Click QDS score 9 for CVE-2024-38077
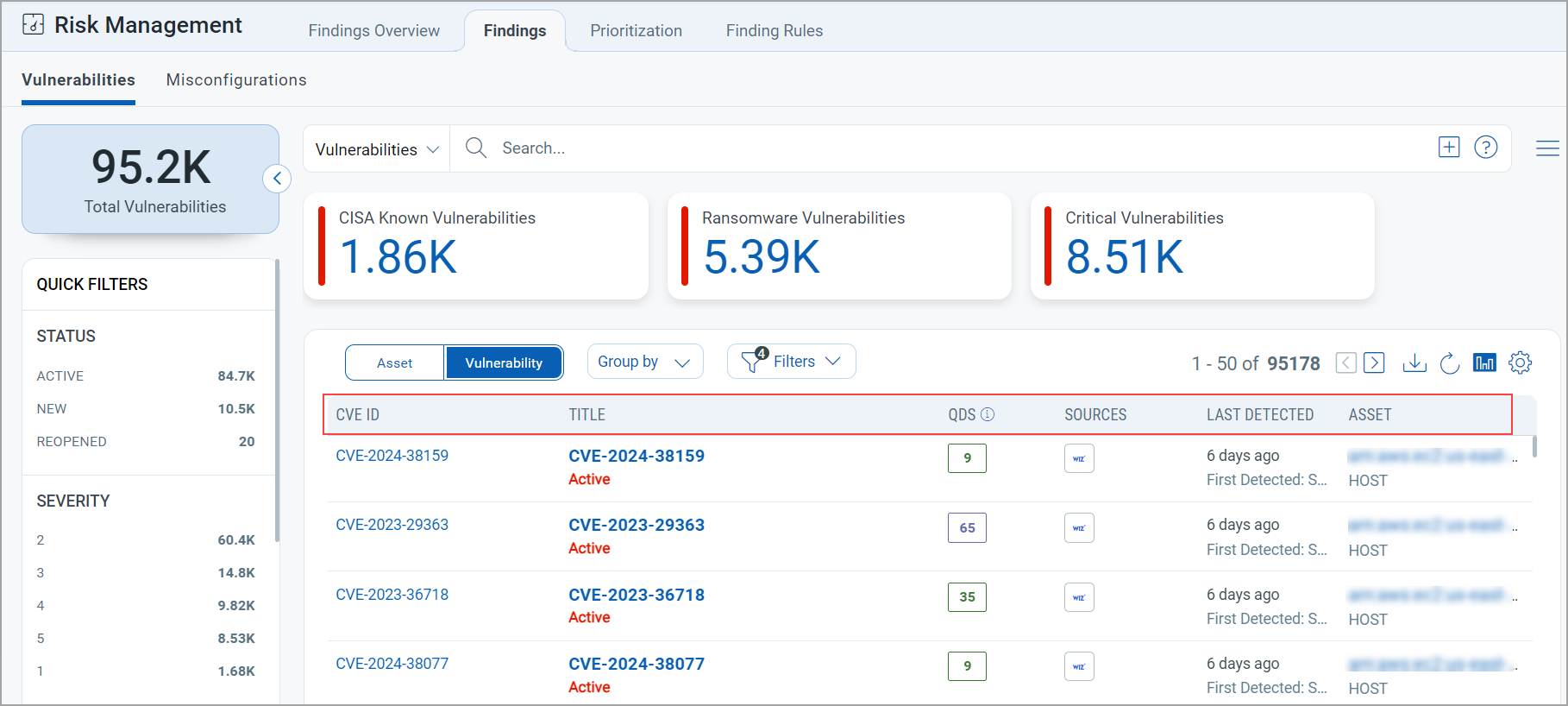The width and height of the screenshot is (1568, 706). click(x=967, y=666)
